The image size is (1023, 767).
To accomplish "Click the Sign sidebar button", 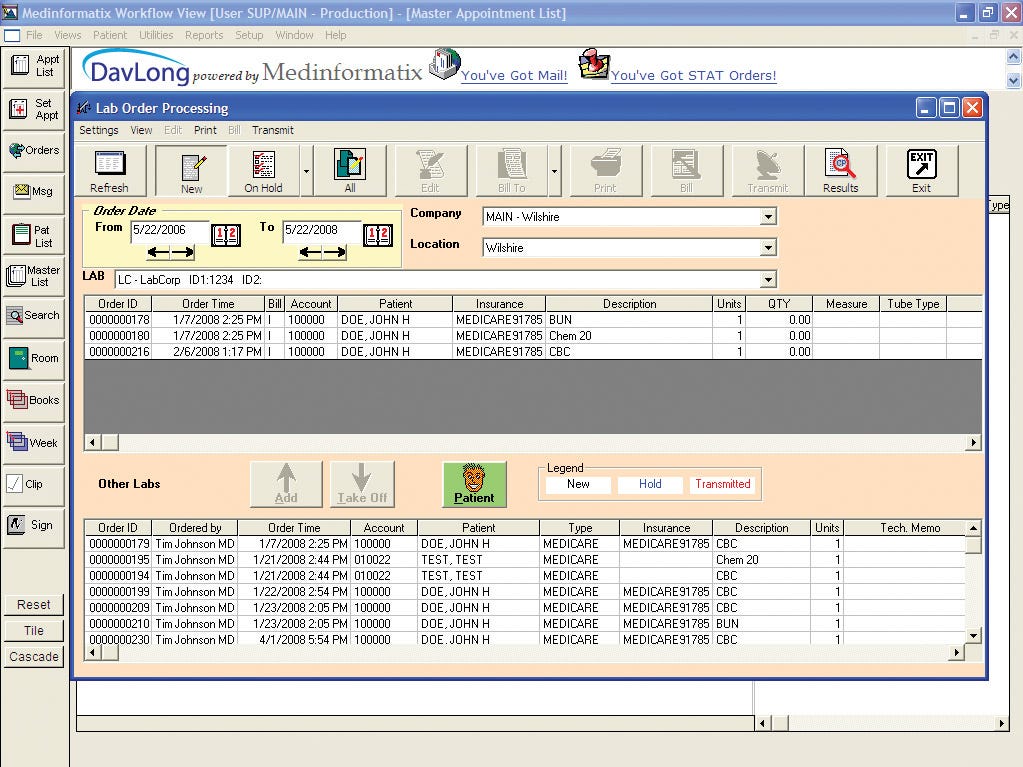I will (34, 526).
